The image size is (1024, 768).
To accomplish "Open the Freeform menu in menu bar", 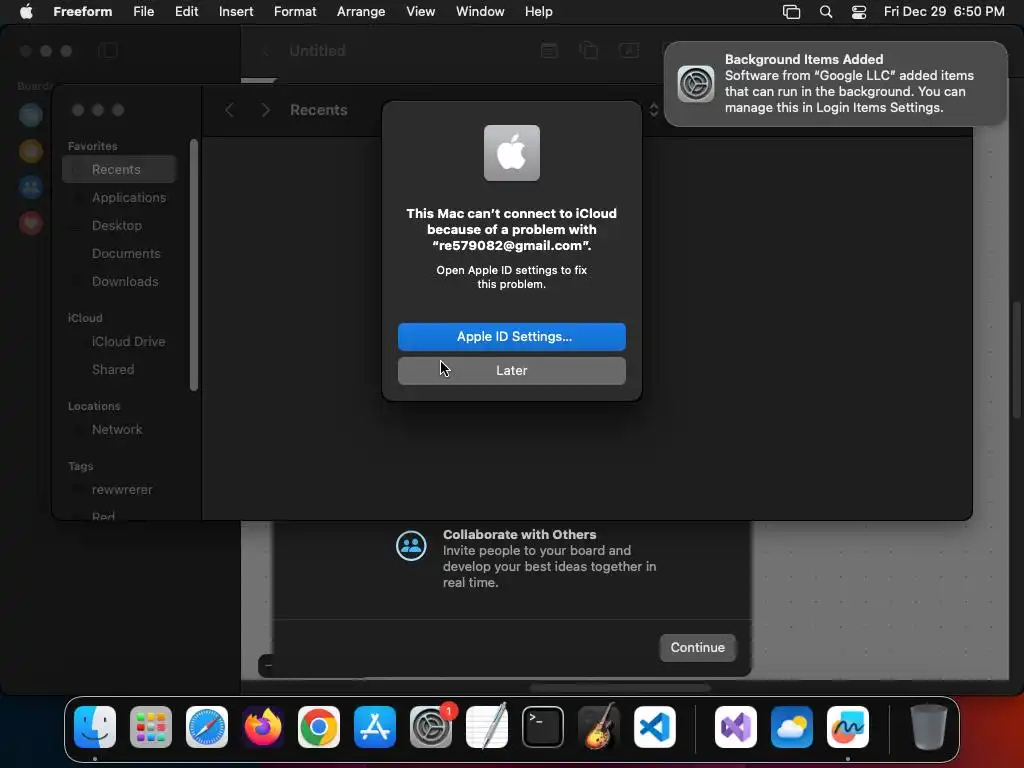I will pos(82,12).
